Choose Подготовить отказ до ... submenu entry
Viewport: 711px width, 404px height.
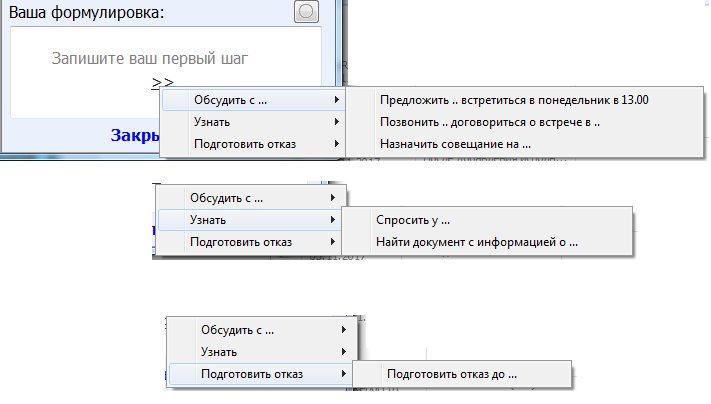(452, 374)
